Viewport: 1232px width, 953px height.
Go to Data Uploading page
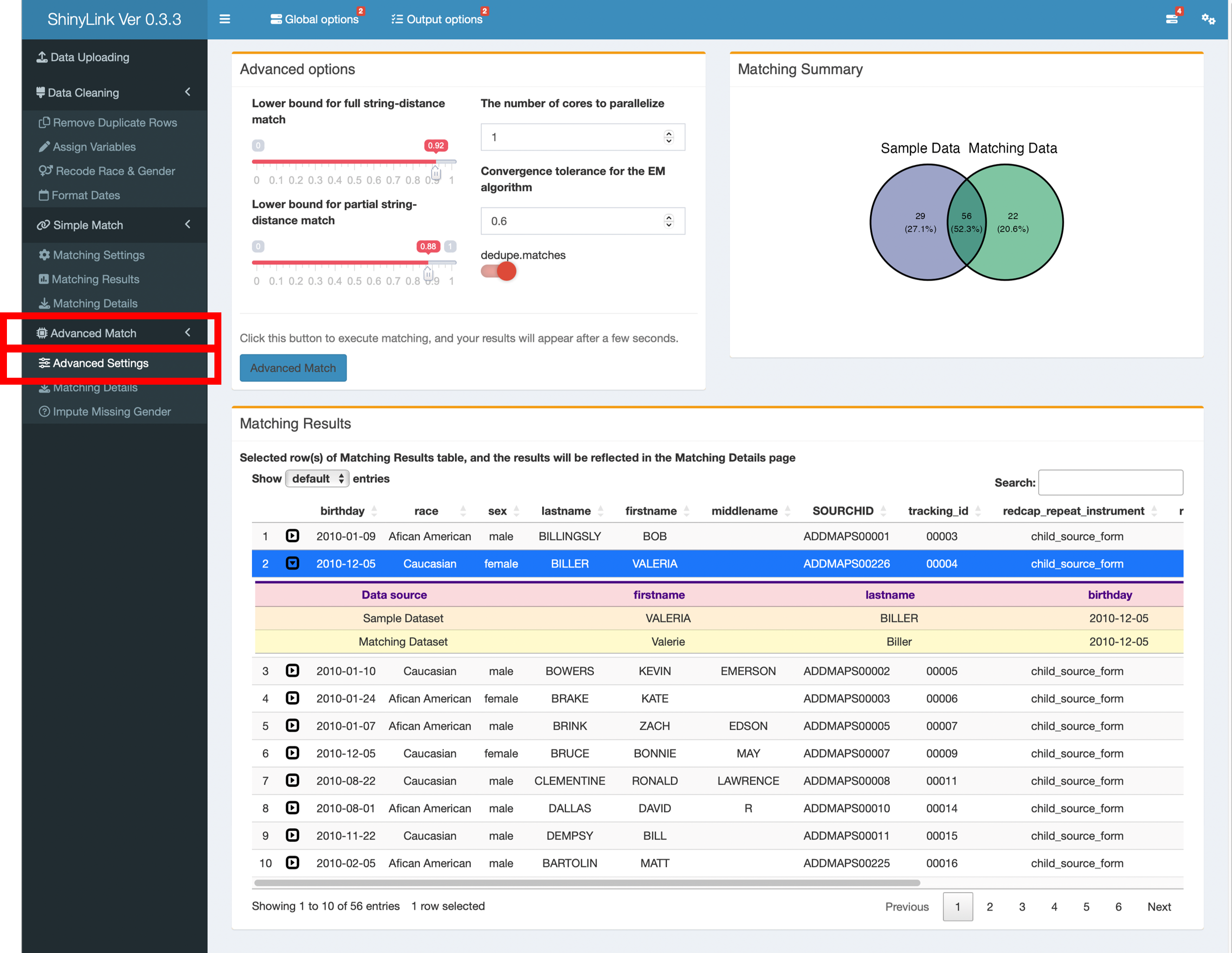pyautogui.click(x=114, y=57)
